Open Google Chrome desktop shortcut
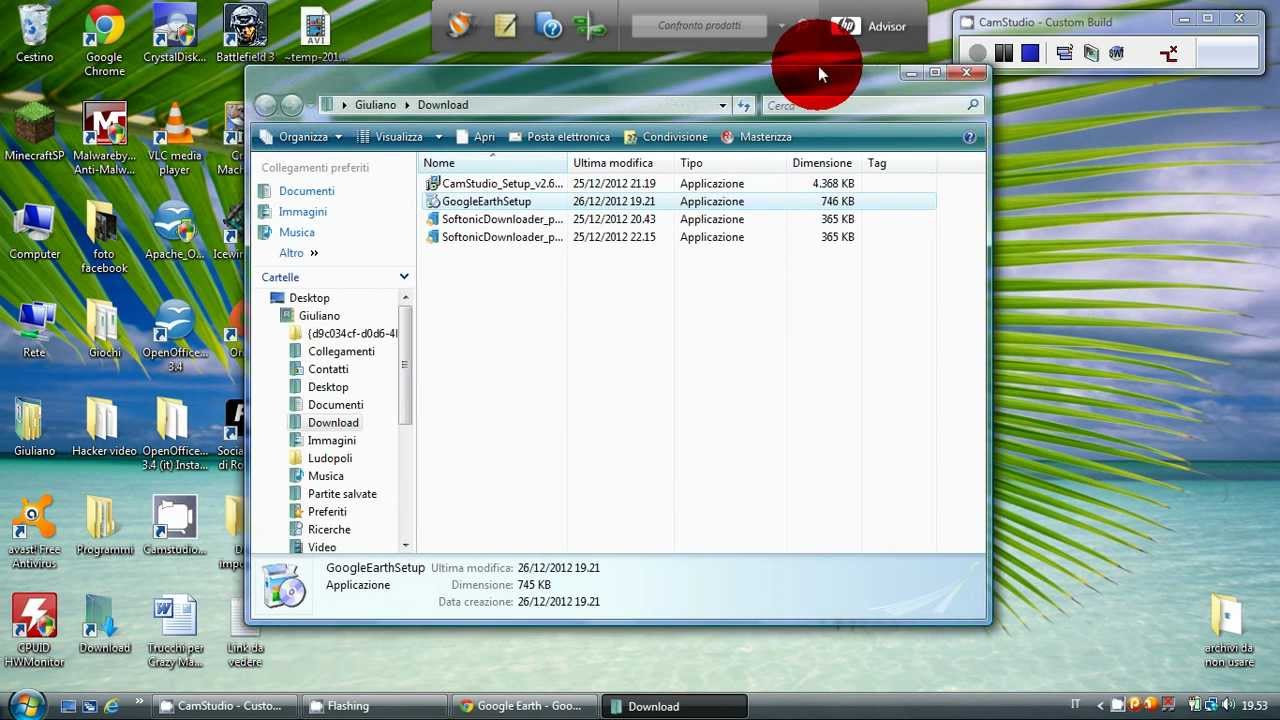 tap(104, 40)
